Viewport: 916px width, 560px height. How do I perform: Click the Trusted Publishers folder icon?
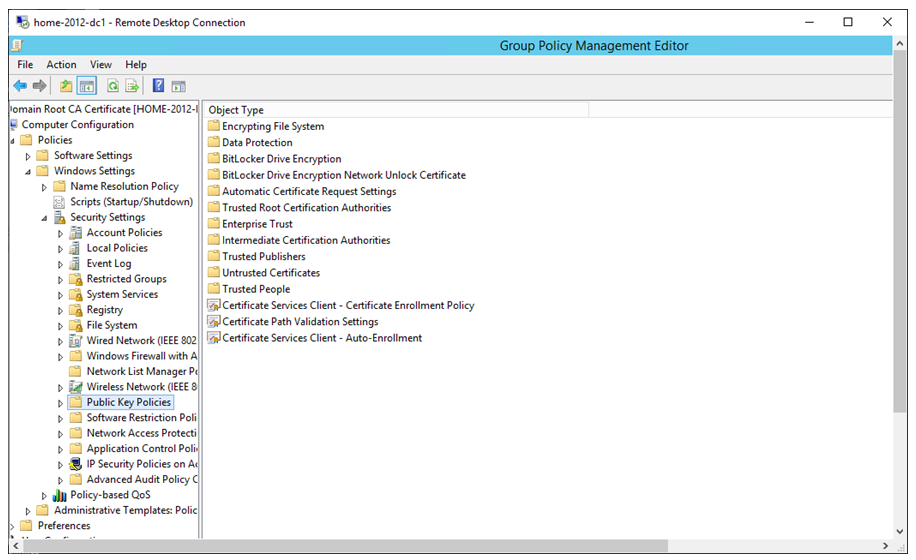214,256
